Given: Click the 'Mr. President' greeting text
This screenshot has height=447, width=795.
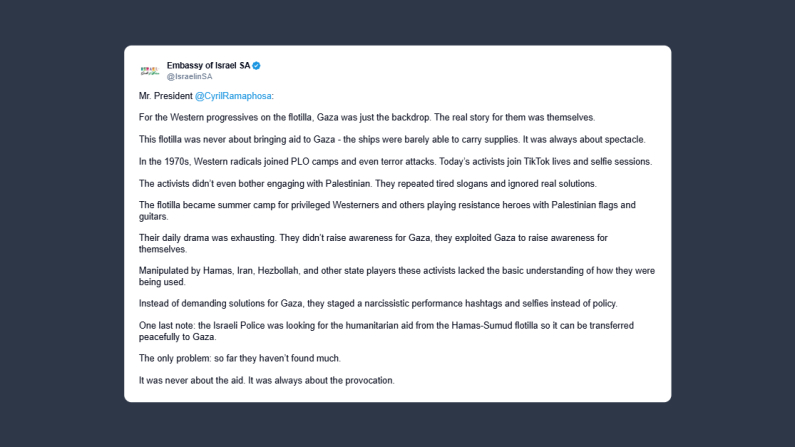Looking at the screenshot, I should coord(165,96).
